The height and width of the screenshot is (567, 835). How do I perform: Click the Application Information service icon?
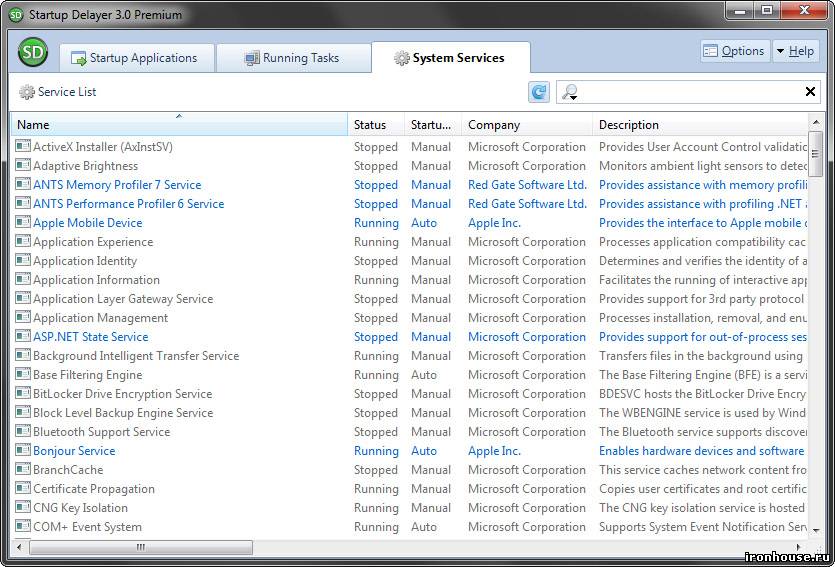click(x=23, y=279)
